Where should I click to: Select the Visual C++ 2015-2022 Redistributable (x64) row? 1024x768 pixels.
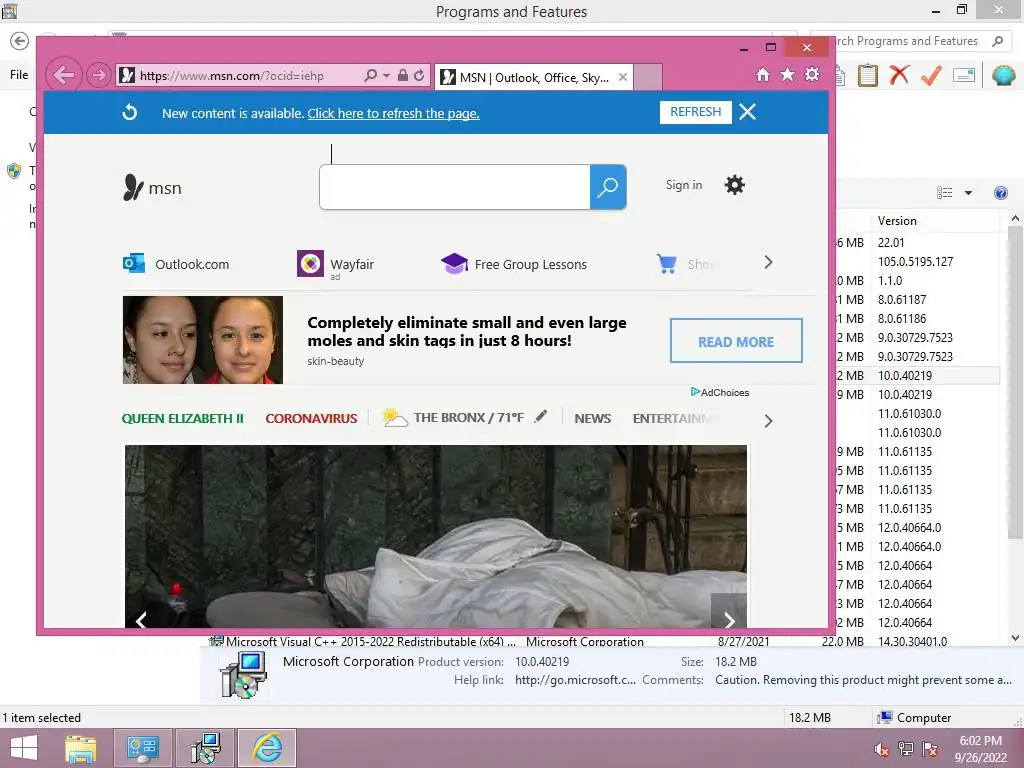click(578, 641)
